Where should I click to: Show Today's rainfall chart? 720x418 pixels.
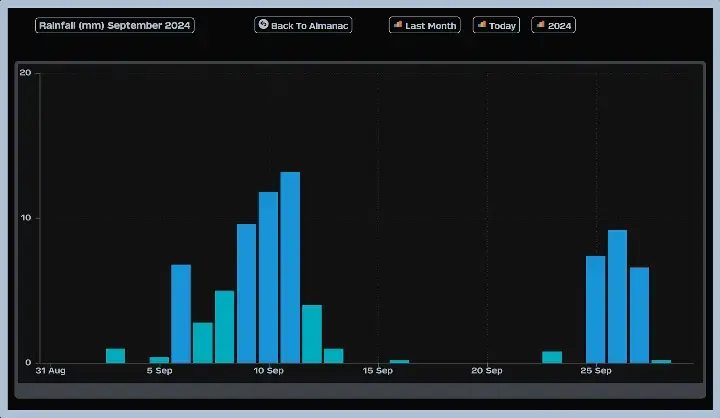pyautogui.click(x=495, y=25)
